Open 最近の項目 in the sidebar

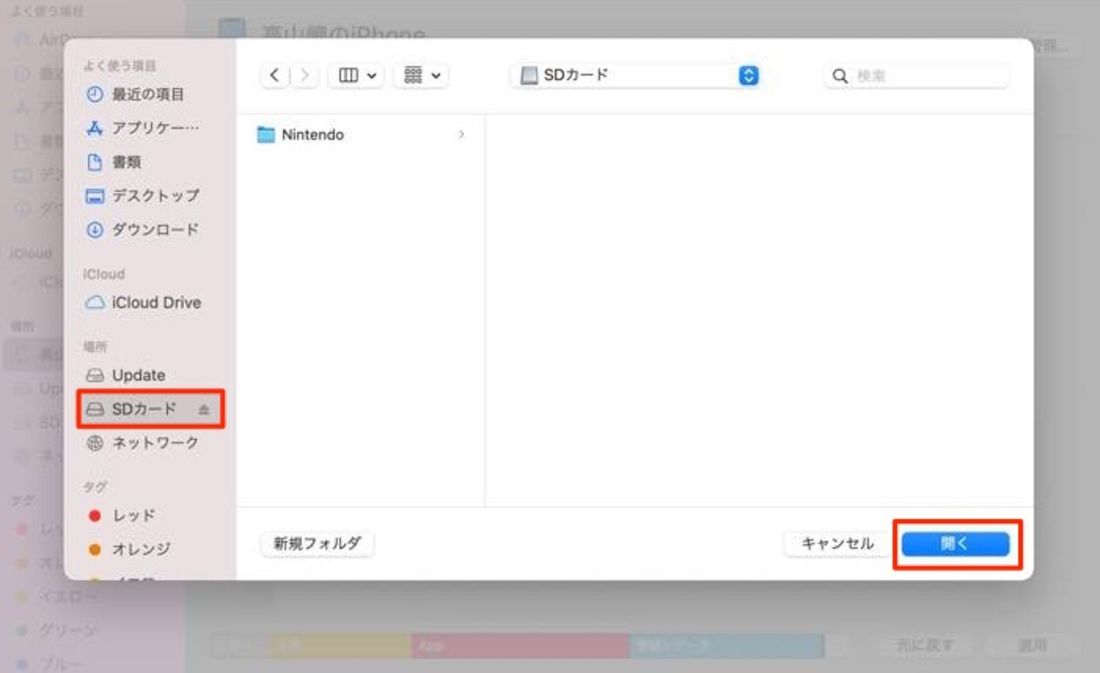[x=148, y=94]
